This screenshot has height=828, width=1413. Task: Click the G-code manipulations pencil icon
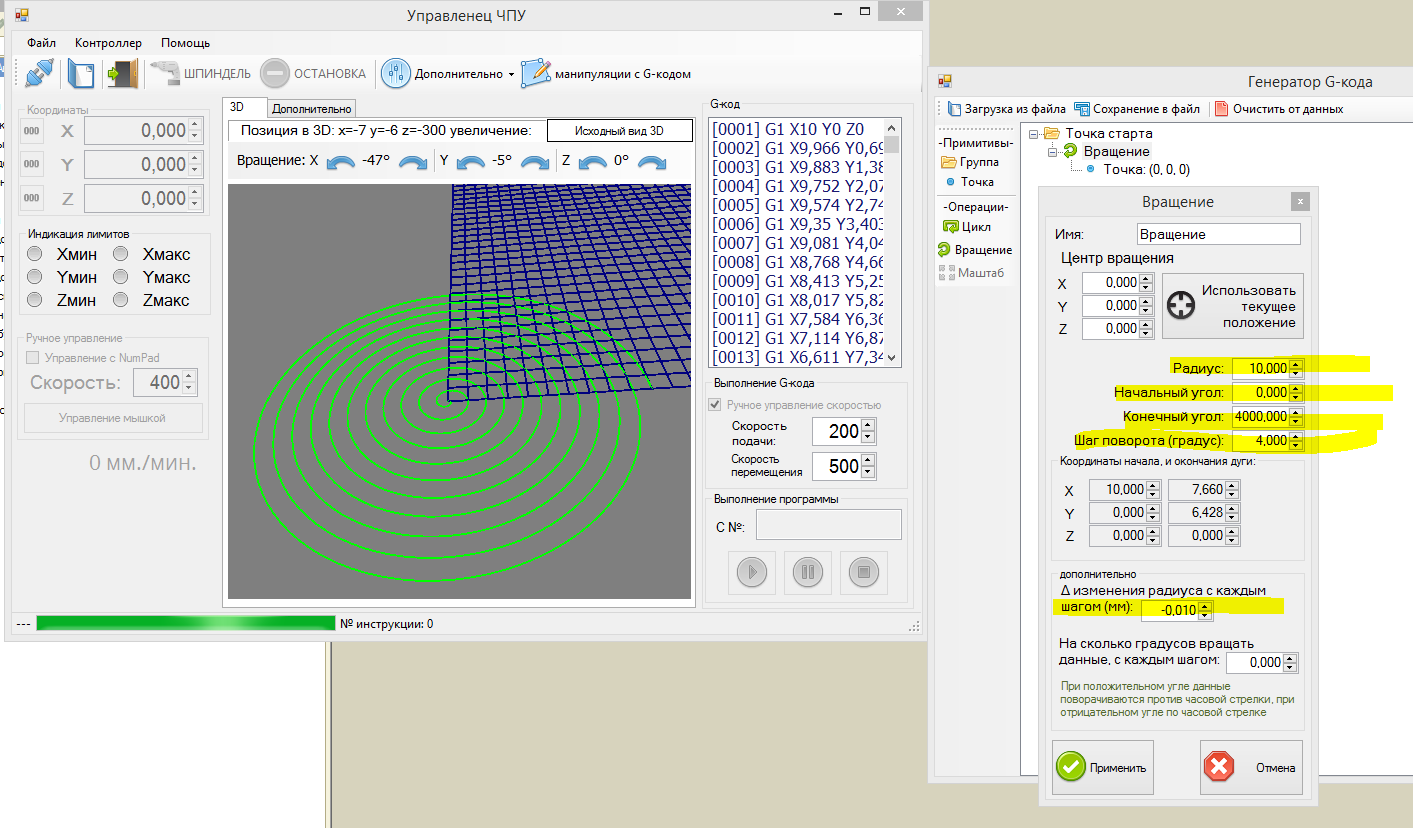(536, 73)
